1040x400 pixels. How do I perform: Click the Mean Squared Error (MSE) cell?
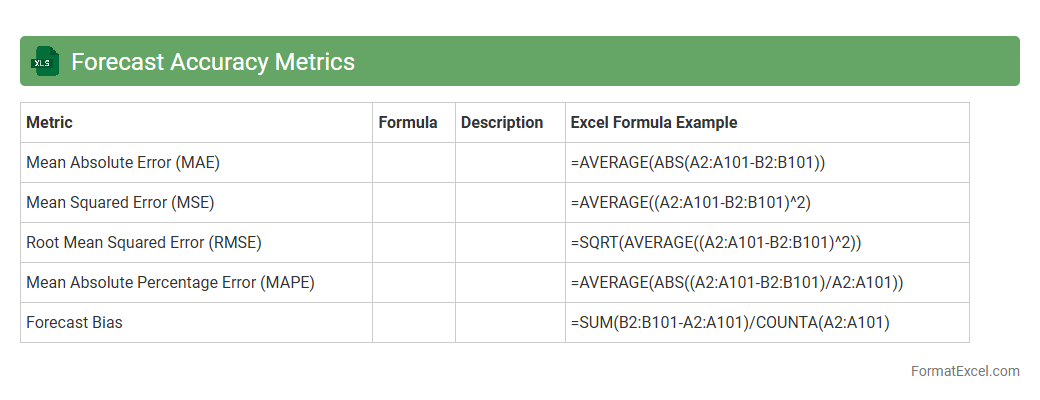pyautogui.click(x=120, y=203)
